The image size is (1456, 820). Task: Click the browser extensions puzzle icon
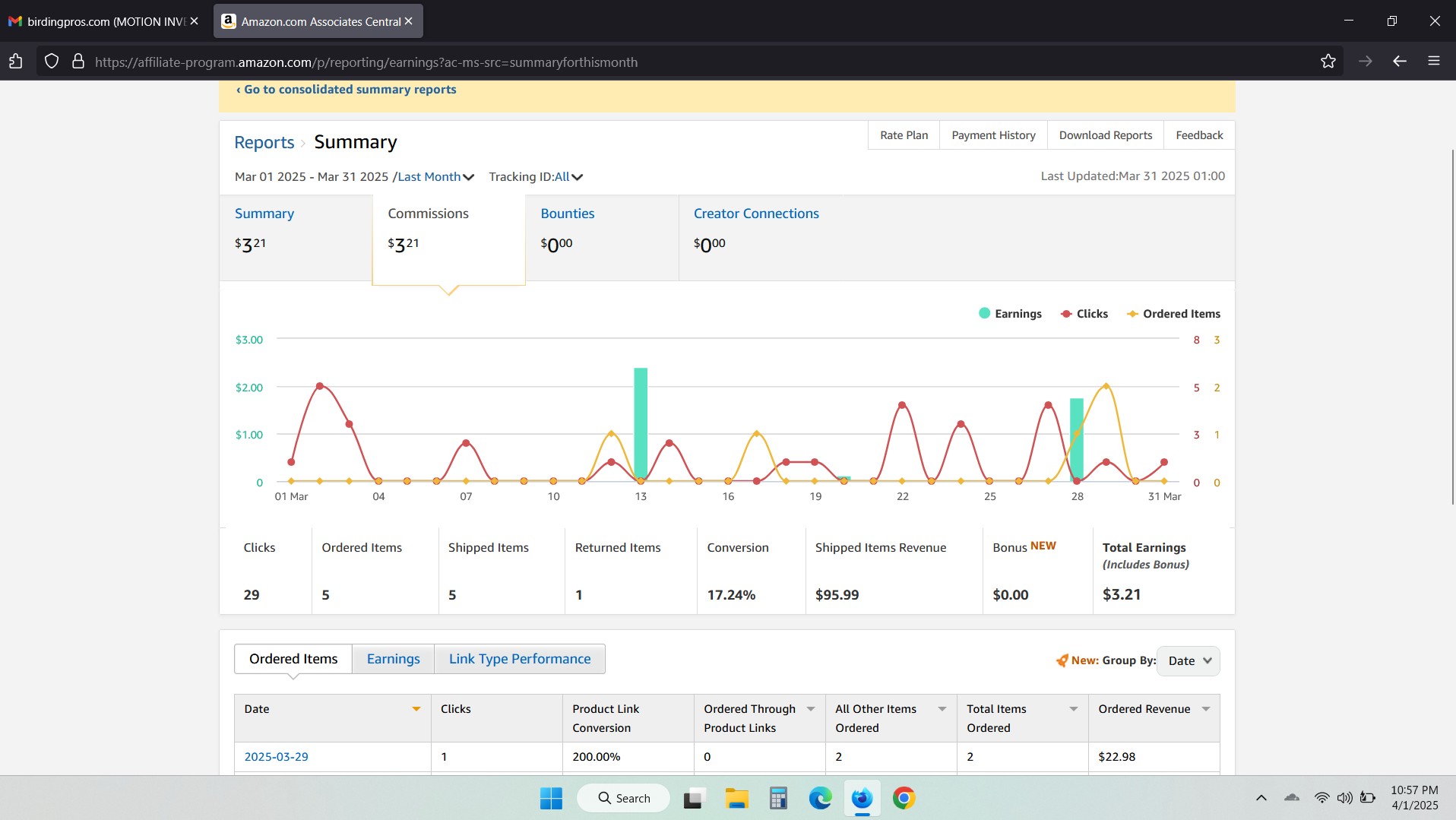tap(16, 62)
